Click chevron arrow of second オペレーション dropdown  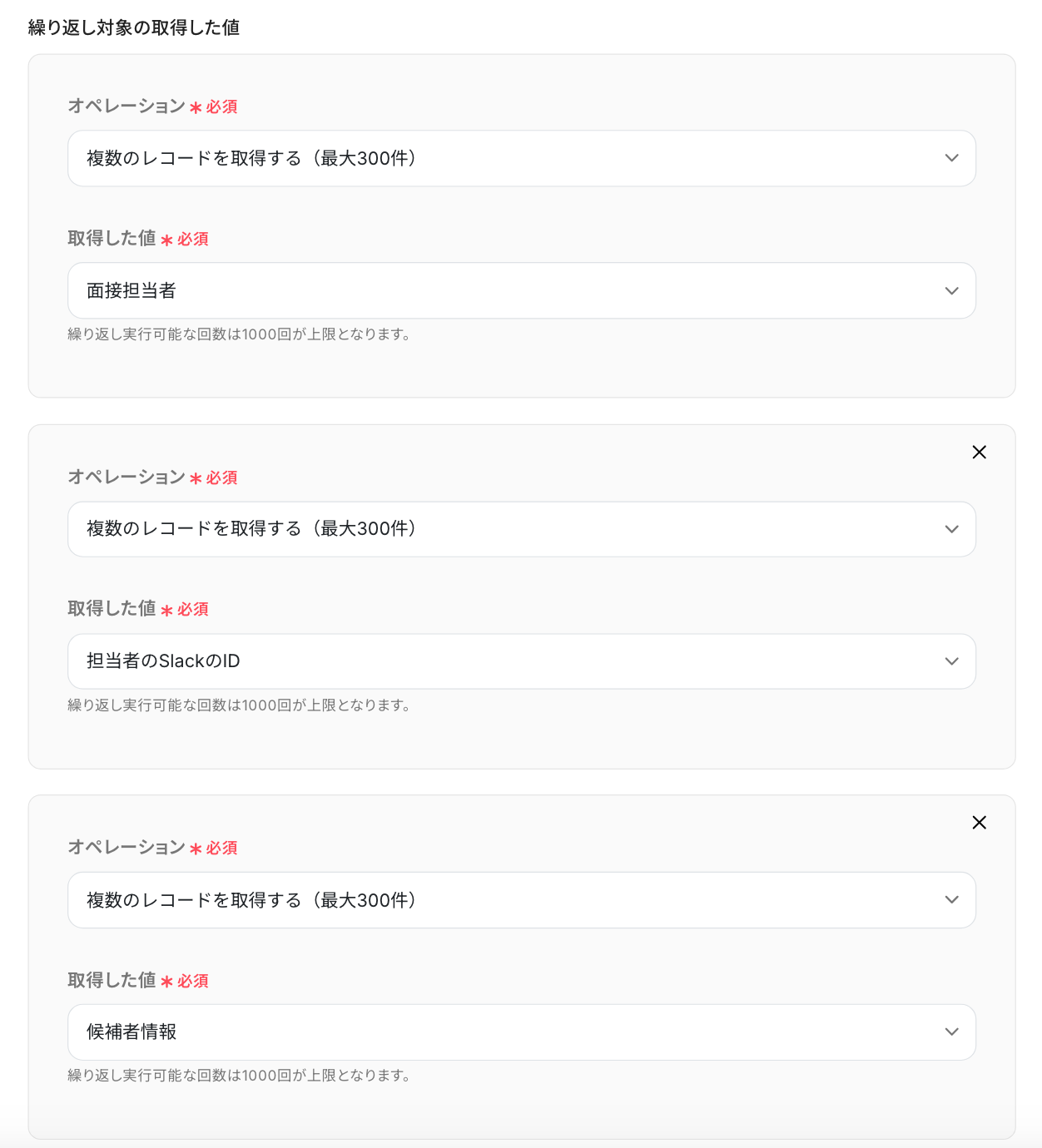tap(952, 529)
